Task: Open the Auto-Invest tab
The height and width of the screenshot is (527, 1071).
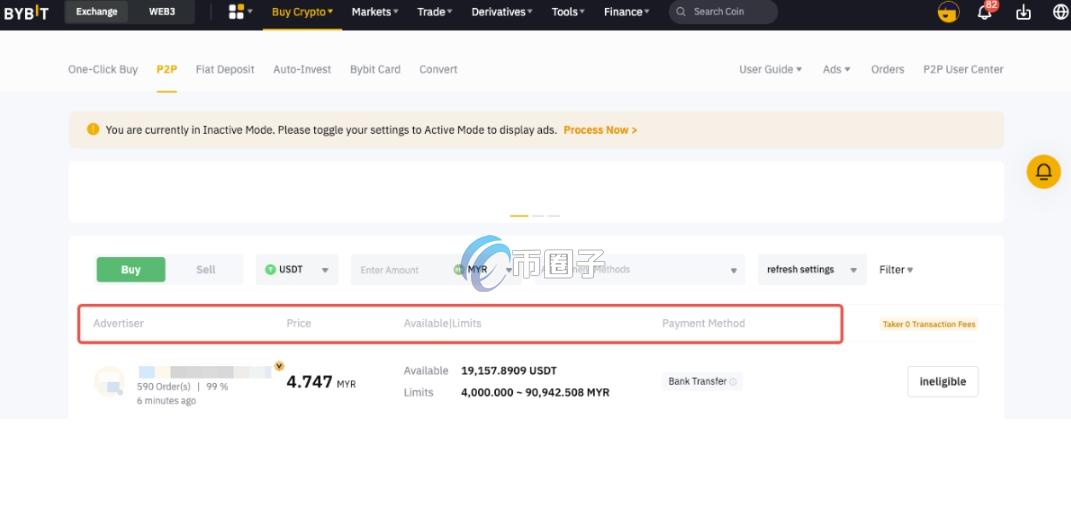Action: tap(302, 69)
